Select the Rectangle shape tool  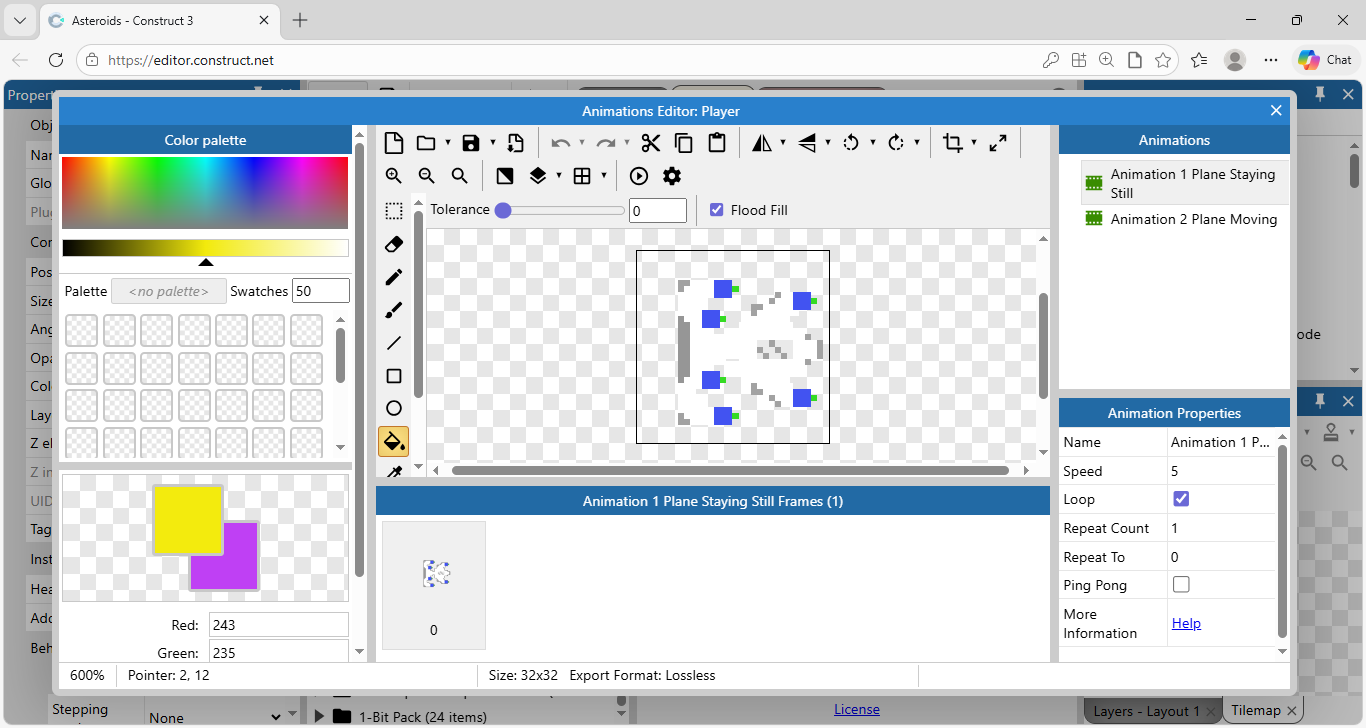[394, 376]
